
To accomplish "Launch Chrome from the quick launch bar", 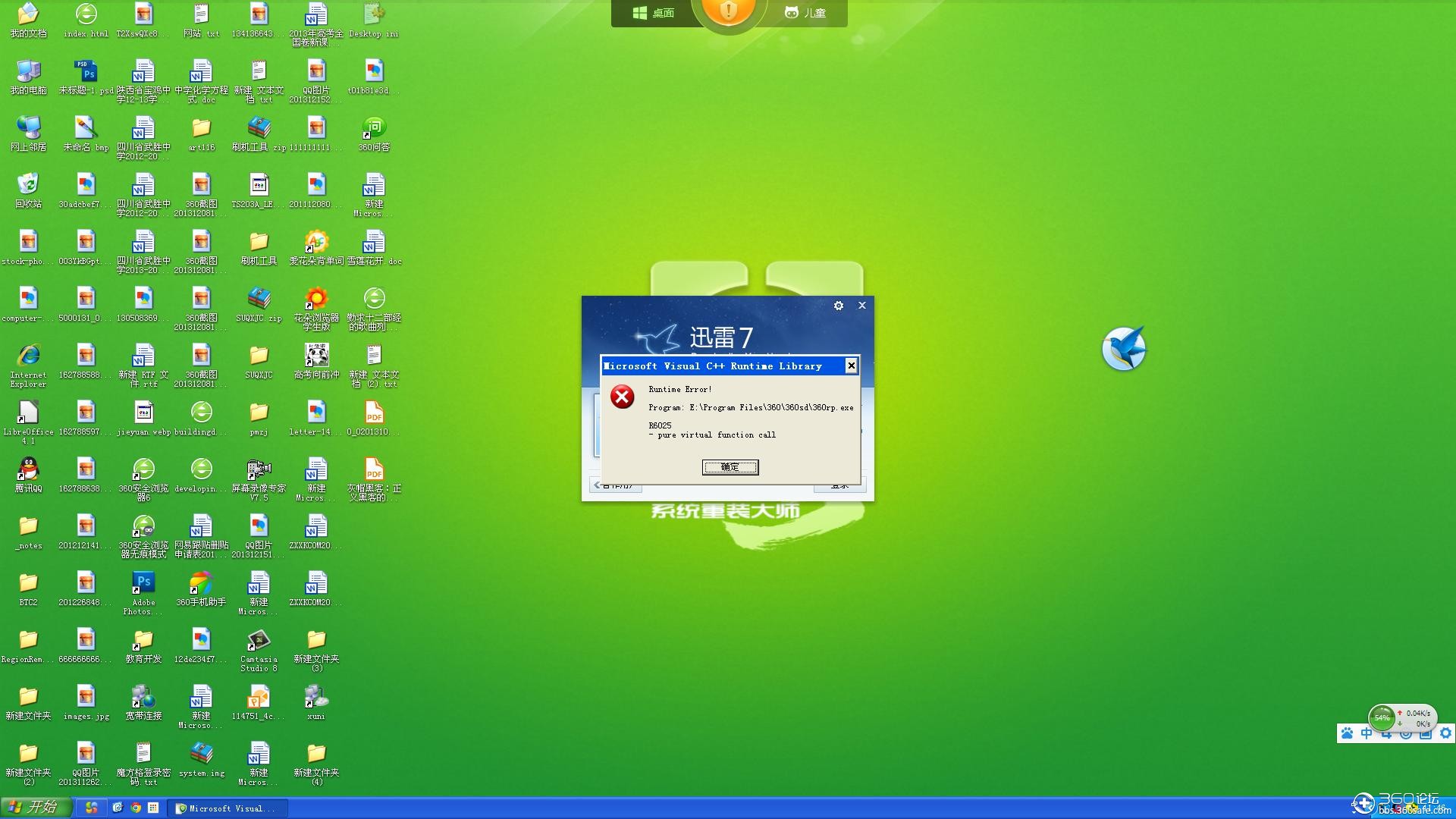I will 136,808.
